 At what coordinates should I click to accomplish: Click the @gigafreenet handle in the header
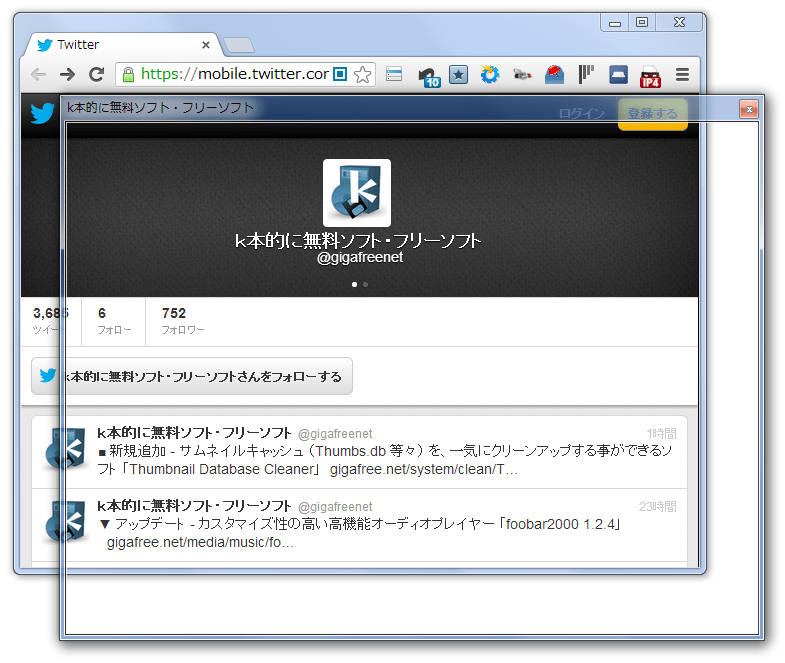[360, 257]
